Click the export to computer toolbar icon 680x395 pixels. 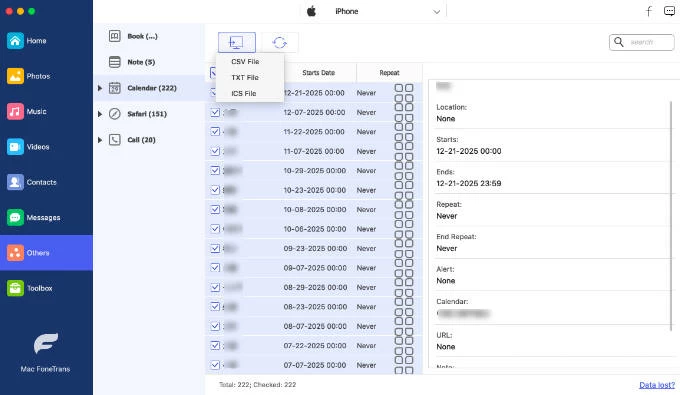[x=237, y=42]
